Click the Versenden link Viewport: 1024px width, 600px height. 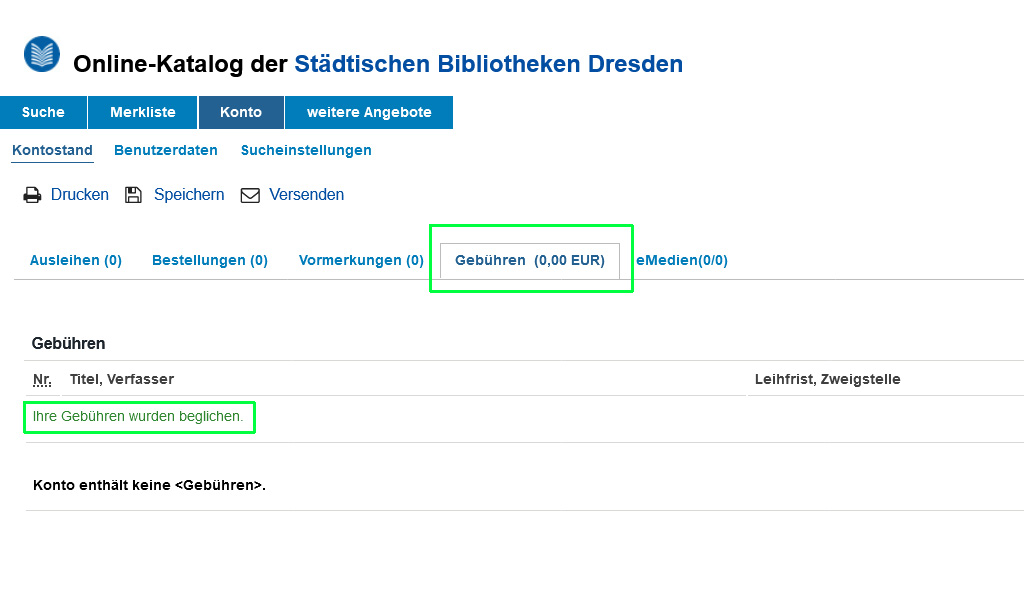point(306,195)
